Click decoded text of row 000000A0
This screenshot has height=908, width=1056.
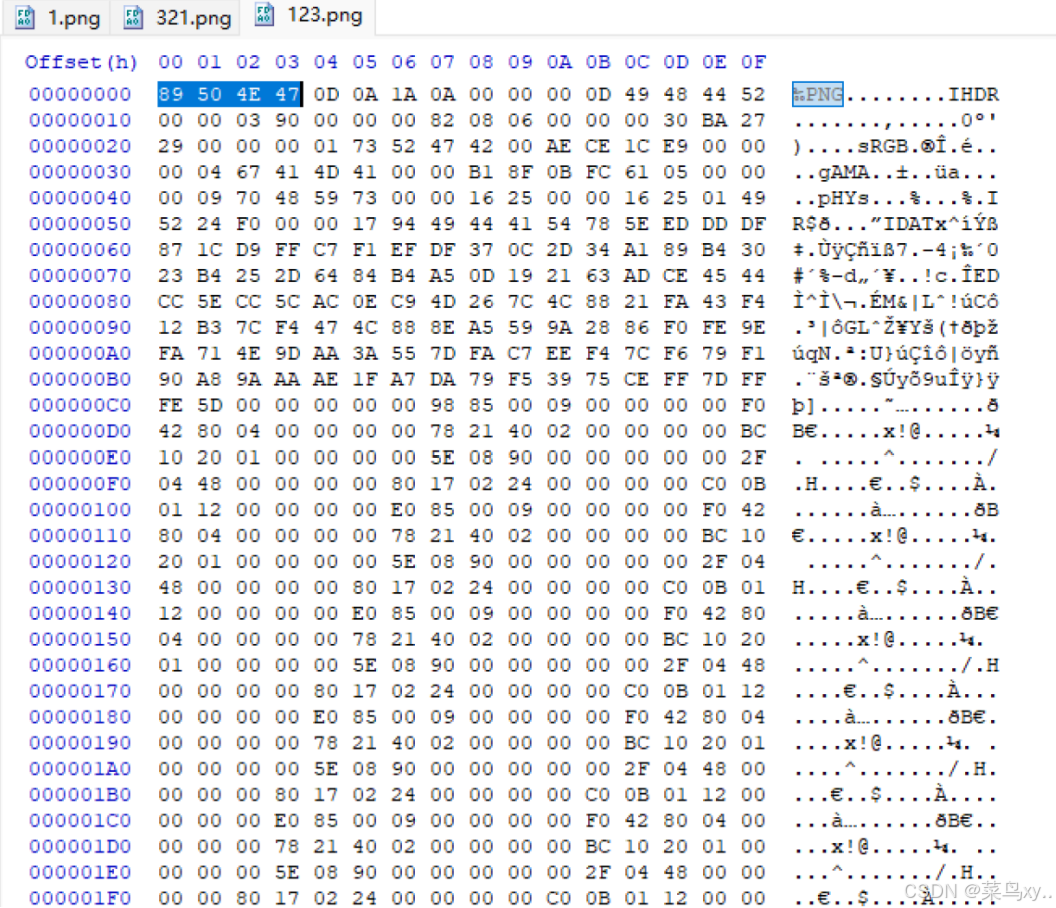896,354
